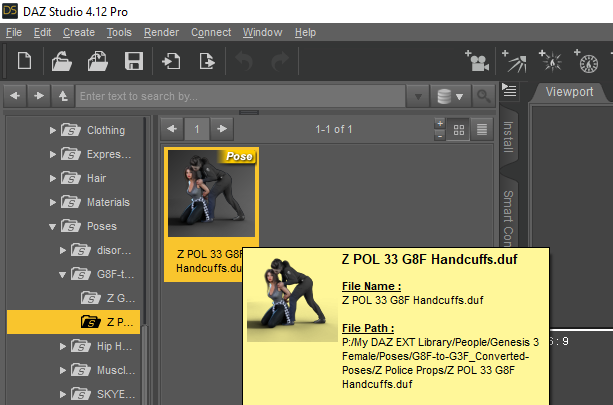Go back in content library navigation

(x=15, y=96)
